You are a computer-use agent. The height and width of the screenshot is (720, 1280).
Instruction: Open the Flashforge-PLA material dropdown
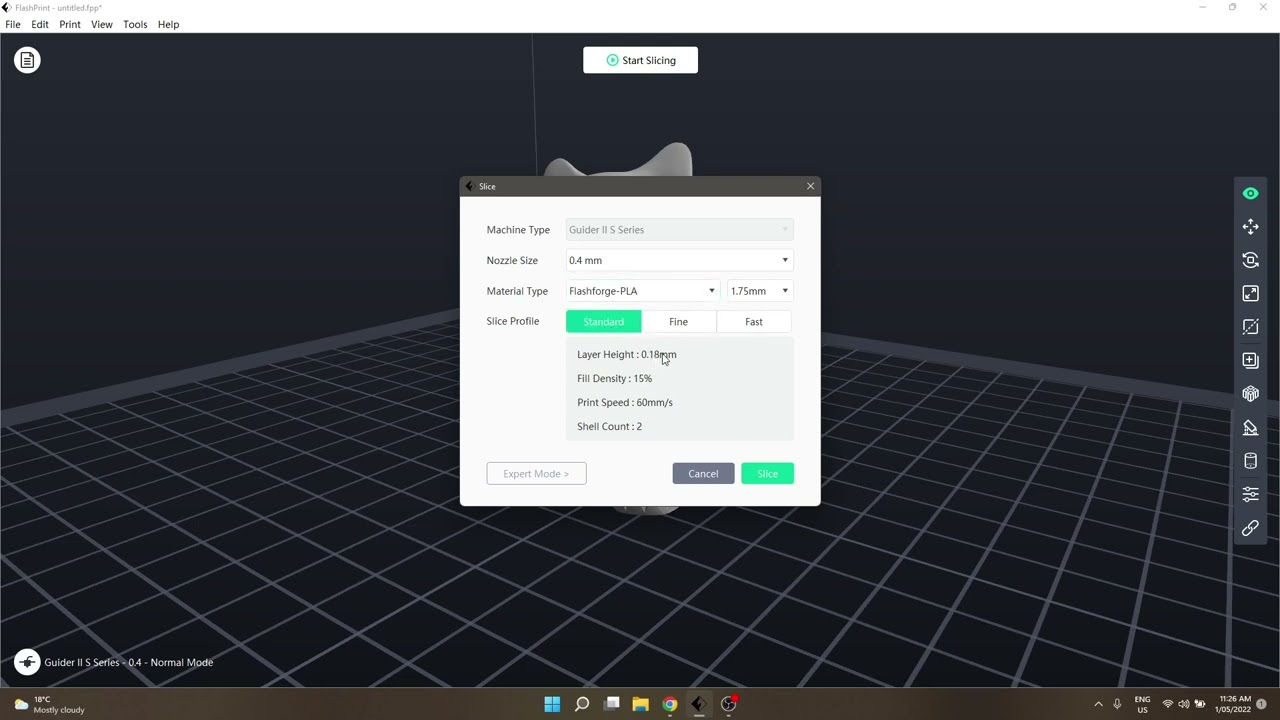click(x=643, y=291)
